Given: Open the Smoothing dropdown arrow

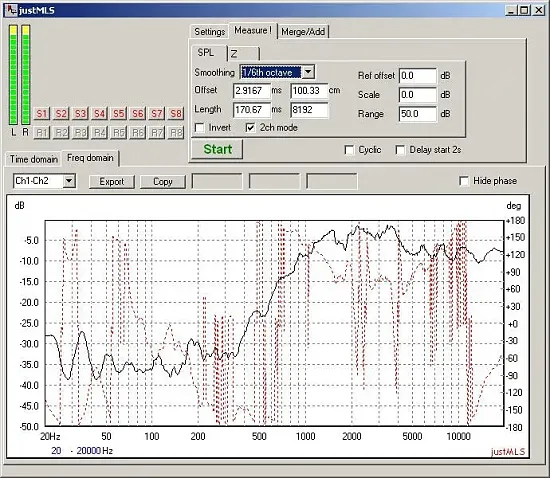Looking at the screenshot, I should pos(308,72).
